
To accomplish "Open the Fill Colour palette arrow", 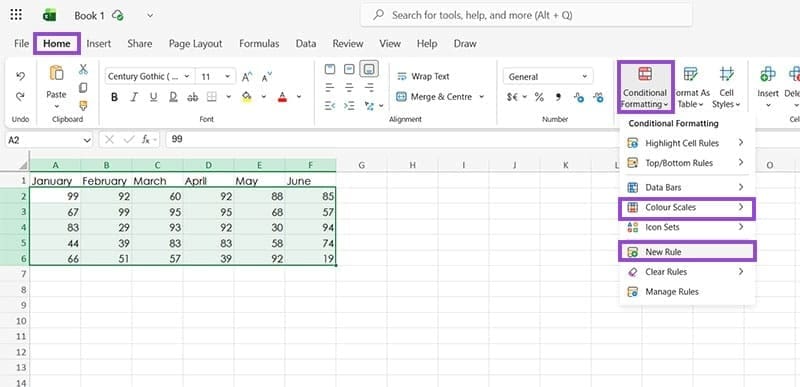I will [x=264, y=97].
